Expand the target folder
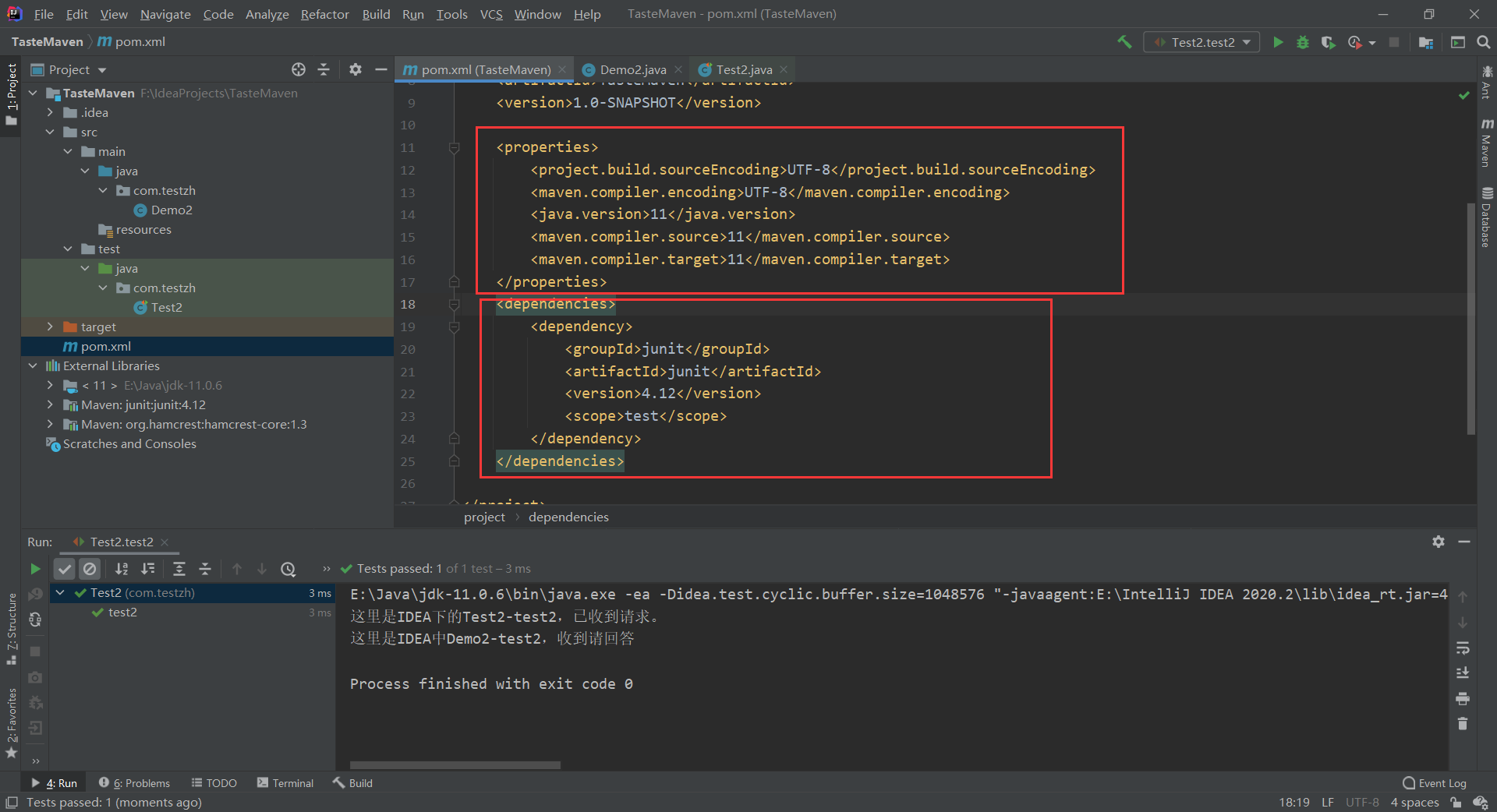The image size is (1497, 812). [50, 327]
